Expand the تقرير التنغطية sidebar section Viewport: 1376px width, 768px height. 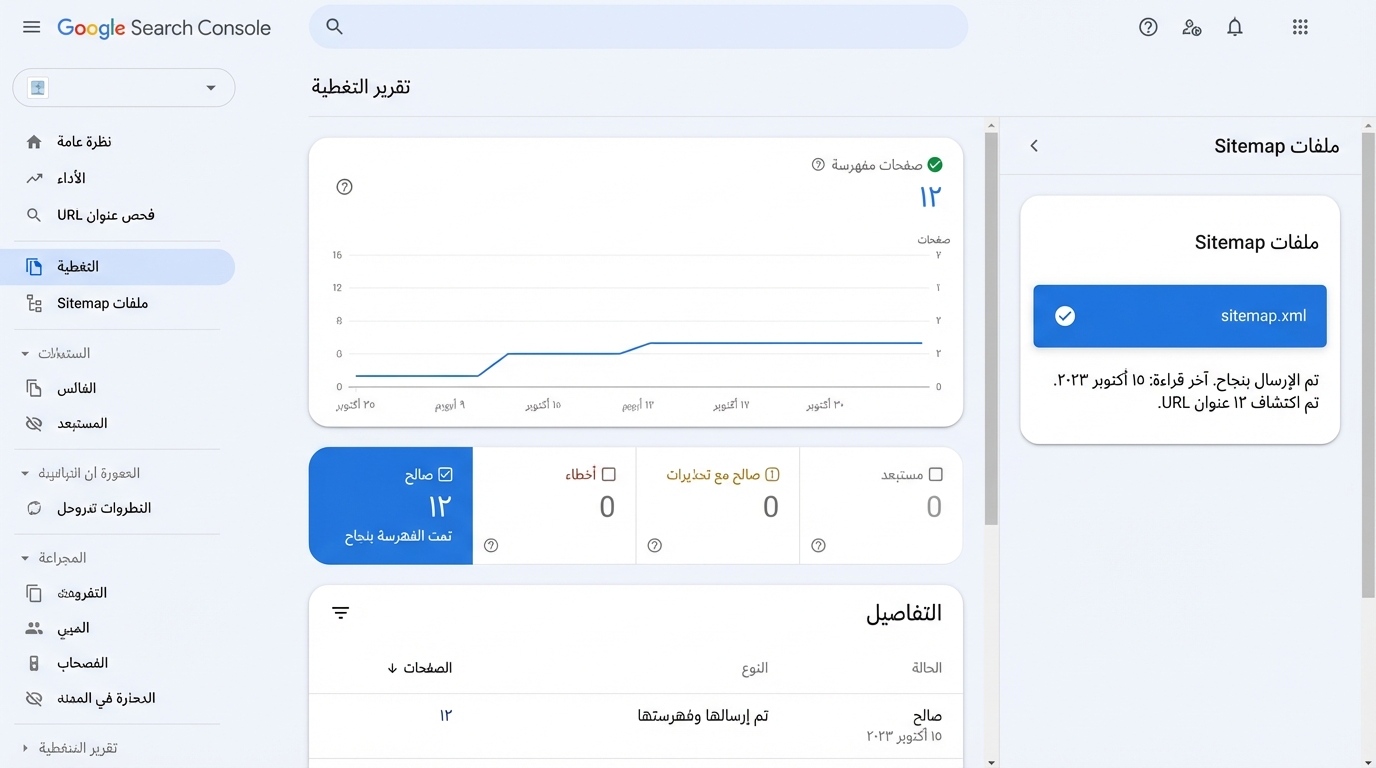pyautogui.click(x=25, y=748)
